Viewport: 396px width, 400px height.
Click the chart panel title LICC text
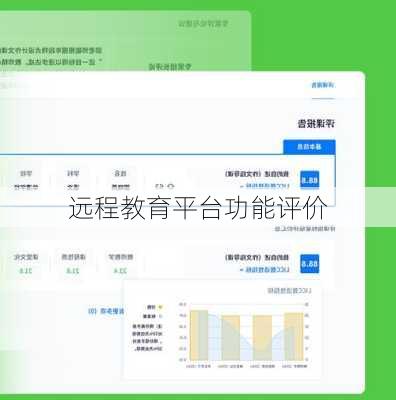289,291
